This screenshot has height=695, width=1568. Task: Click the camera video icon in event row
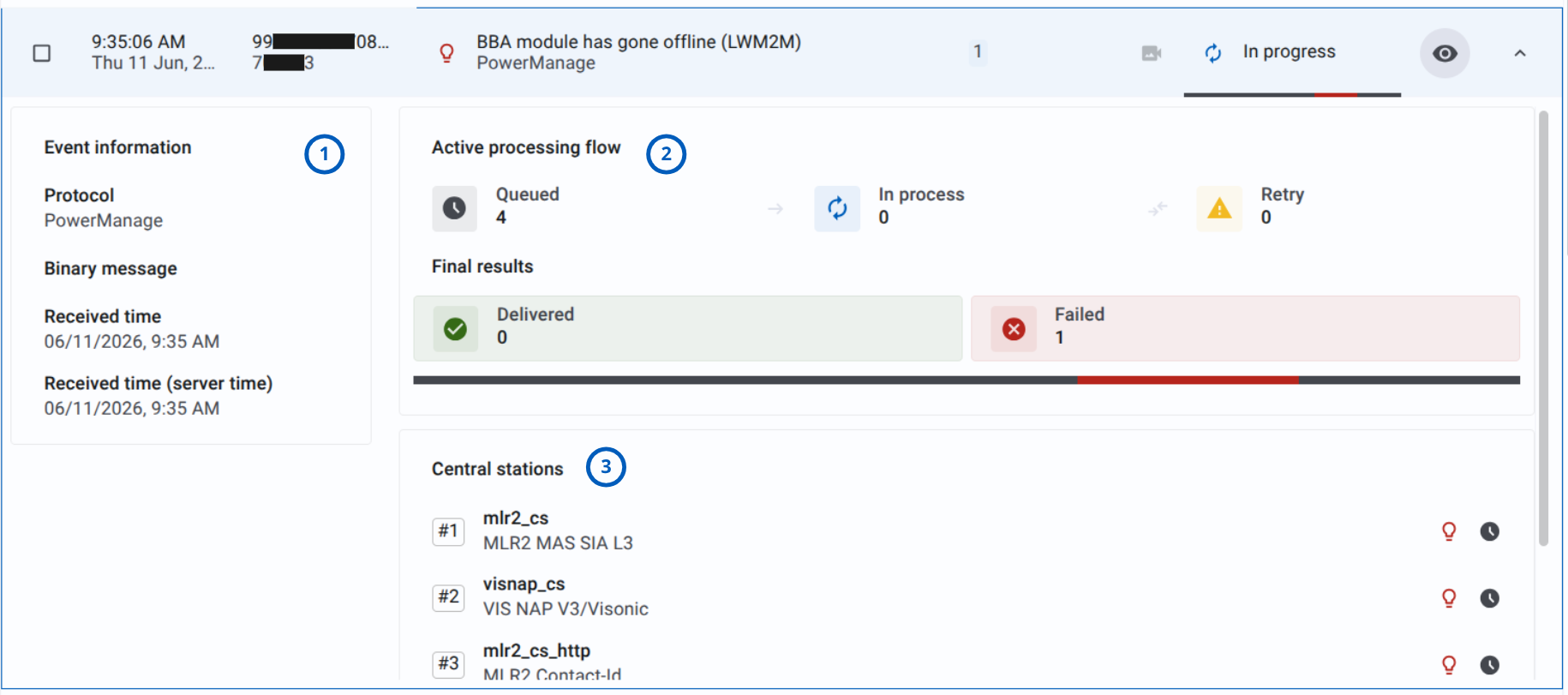(x=1152, y=53)
